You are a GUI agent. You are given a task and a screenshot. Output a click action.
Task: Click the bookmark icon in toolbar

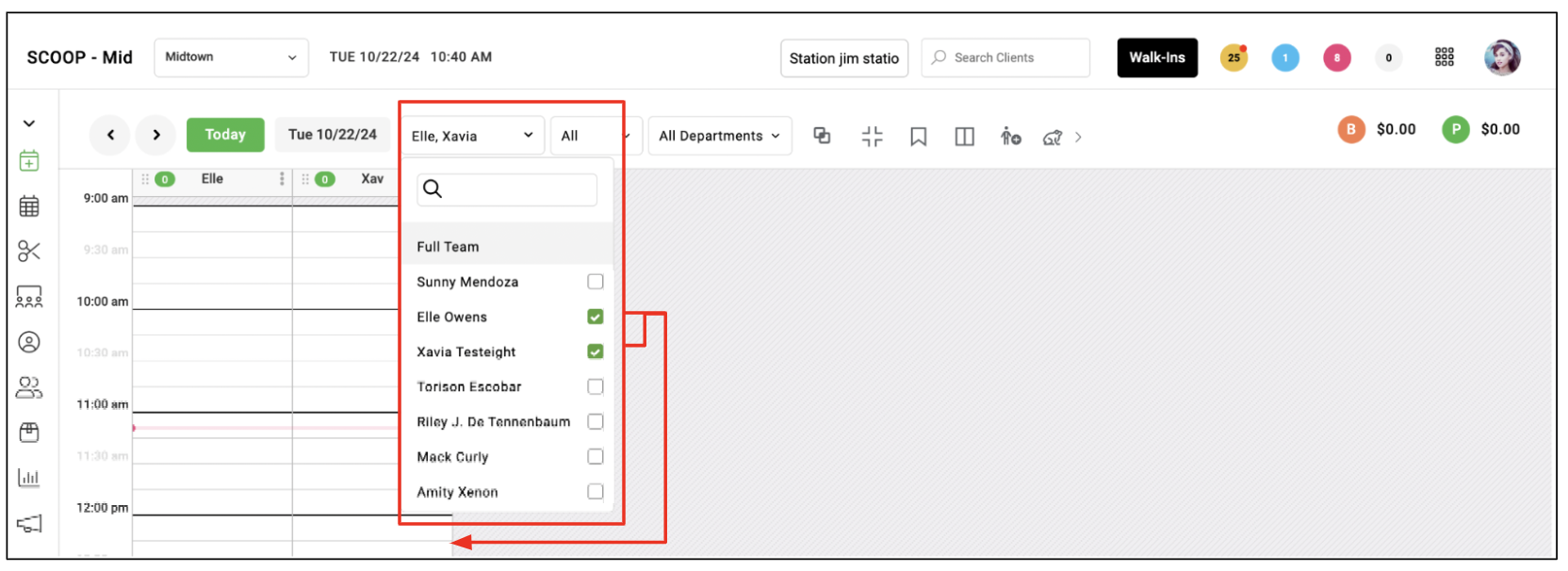click(918, 137)
